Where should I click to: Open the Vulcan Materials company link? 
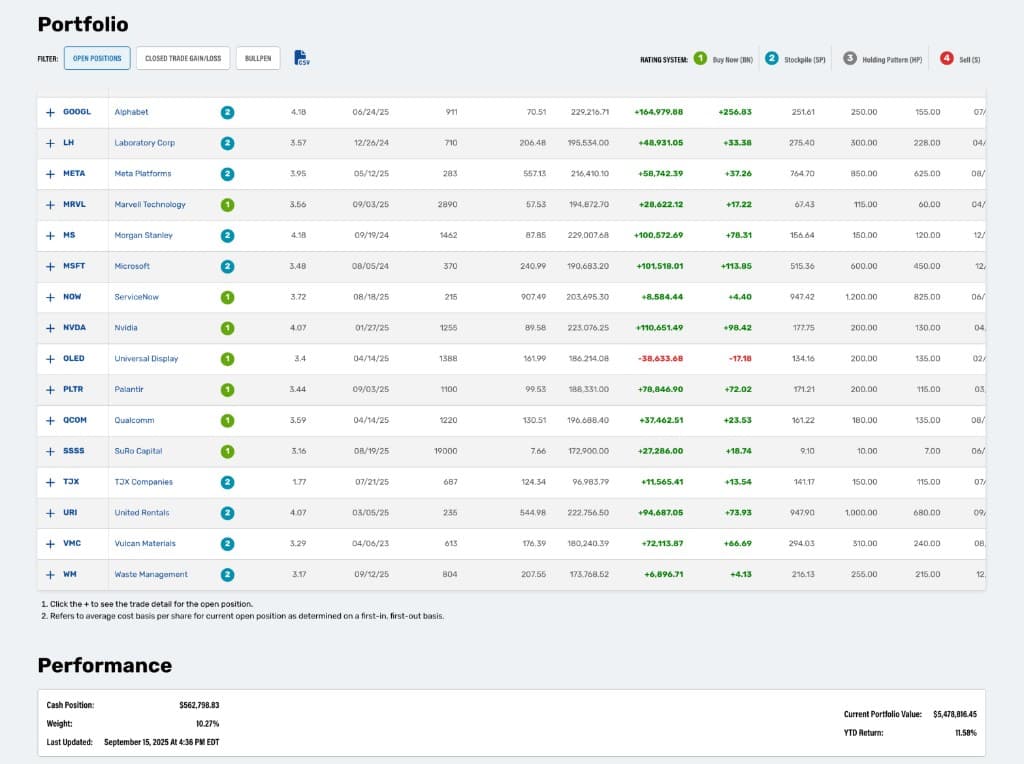pyautogui.click(x=145, y=544)
